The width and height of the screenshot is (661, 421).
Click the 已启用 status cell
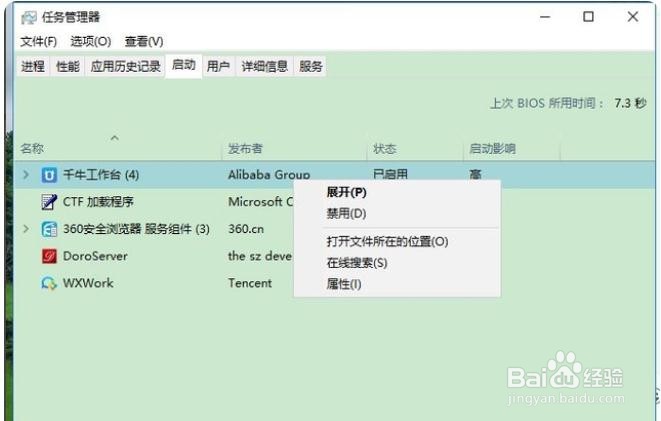click(390, 174)
